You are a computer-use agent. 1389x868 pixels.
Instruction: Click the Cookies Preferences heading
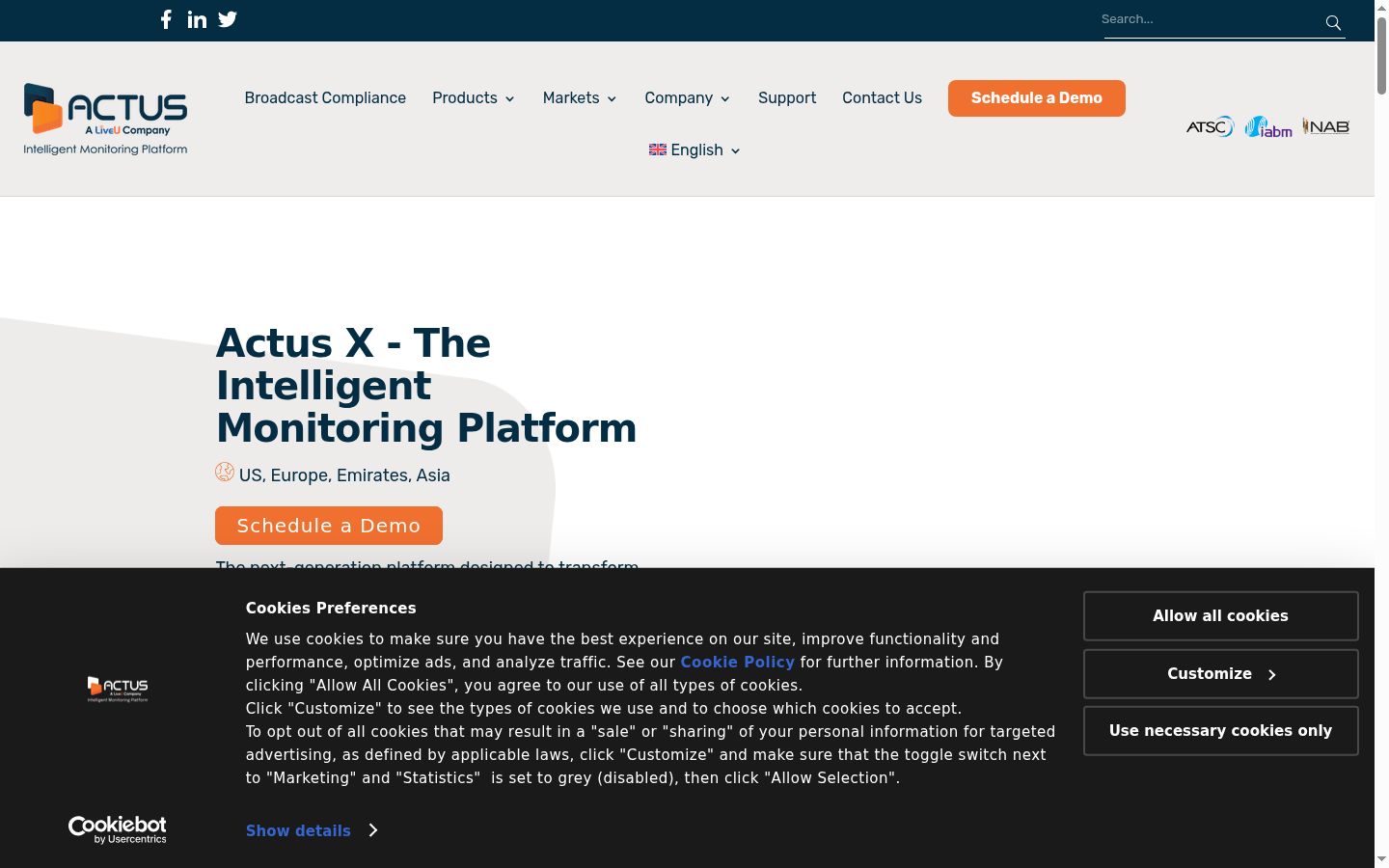(x=331, y=609)
